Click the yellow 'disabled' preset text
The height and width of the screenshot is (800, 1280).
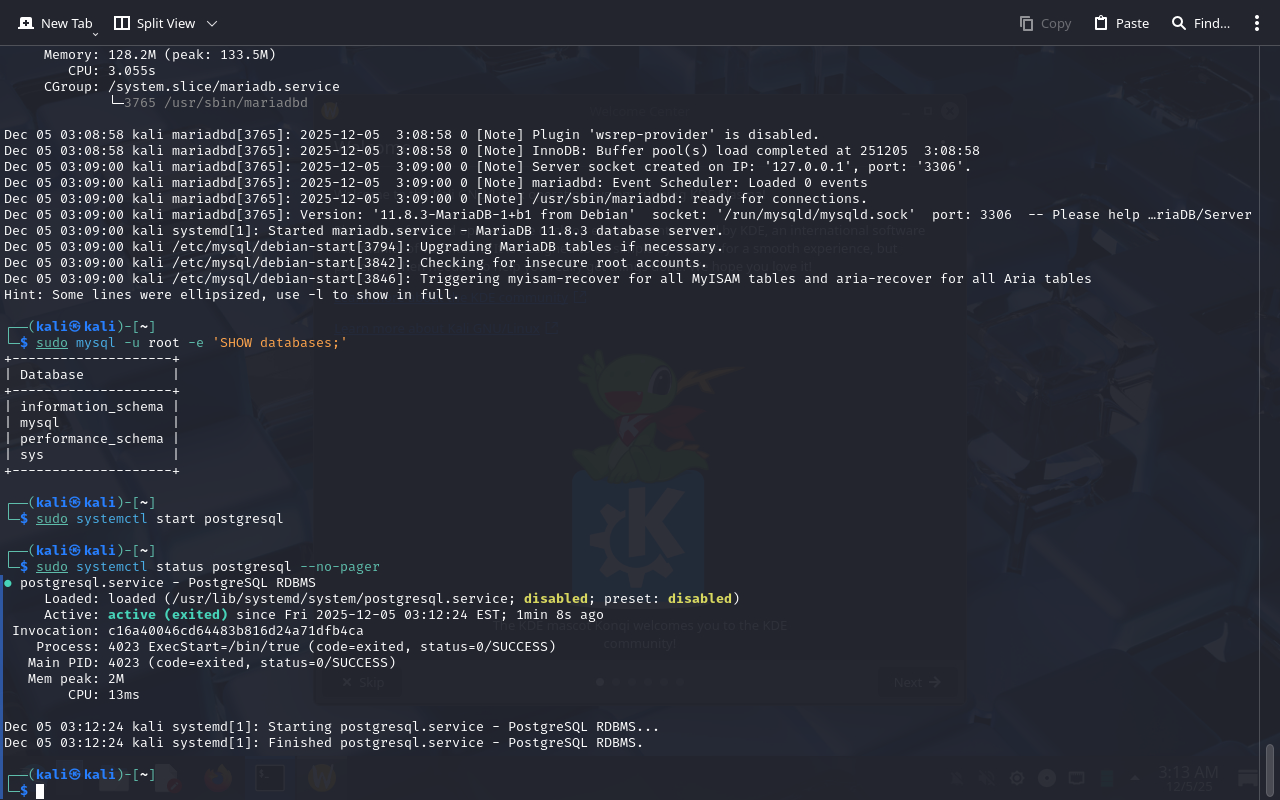click(x=700, y=599)
